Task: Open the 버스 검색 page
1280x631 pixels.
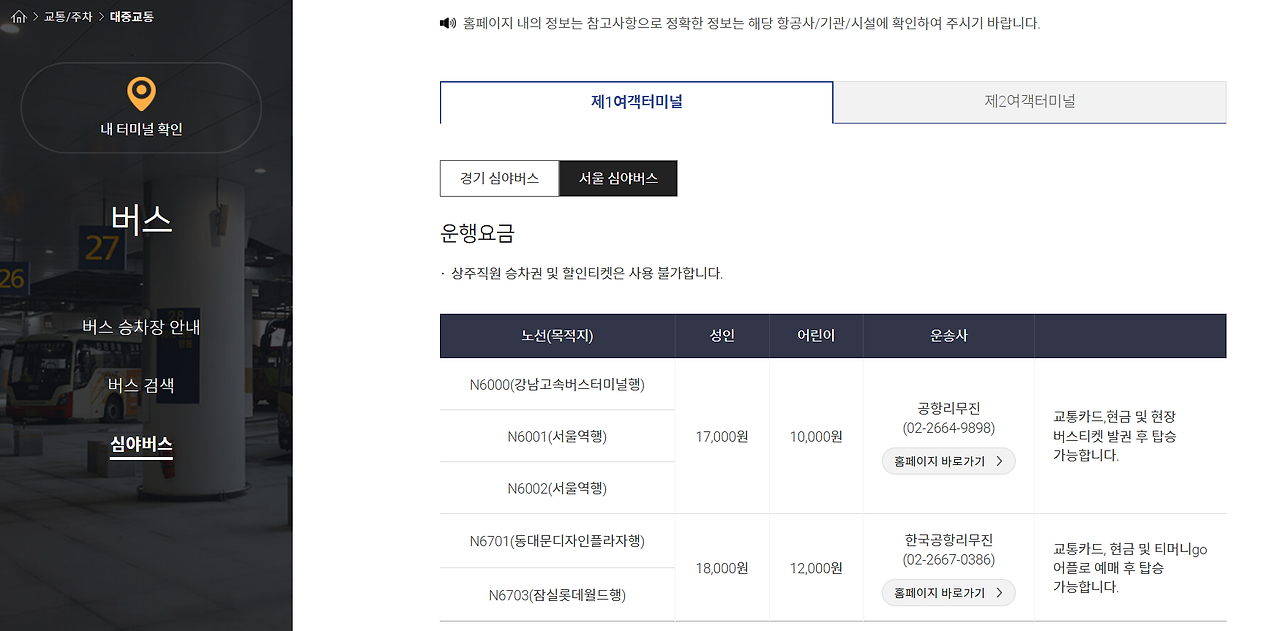Action: tap(140, 385)
